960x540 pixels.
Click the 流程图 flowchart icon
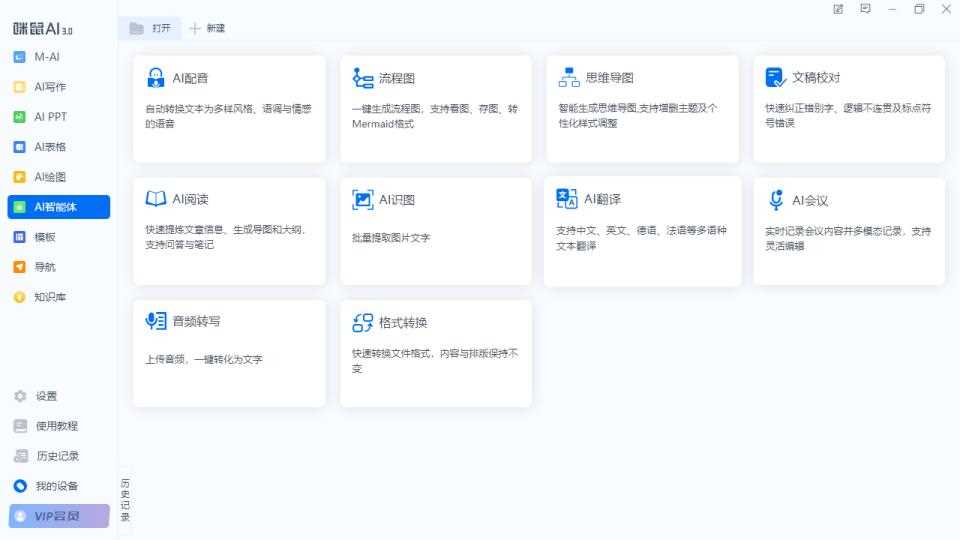[363, 78]
